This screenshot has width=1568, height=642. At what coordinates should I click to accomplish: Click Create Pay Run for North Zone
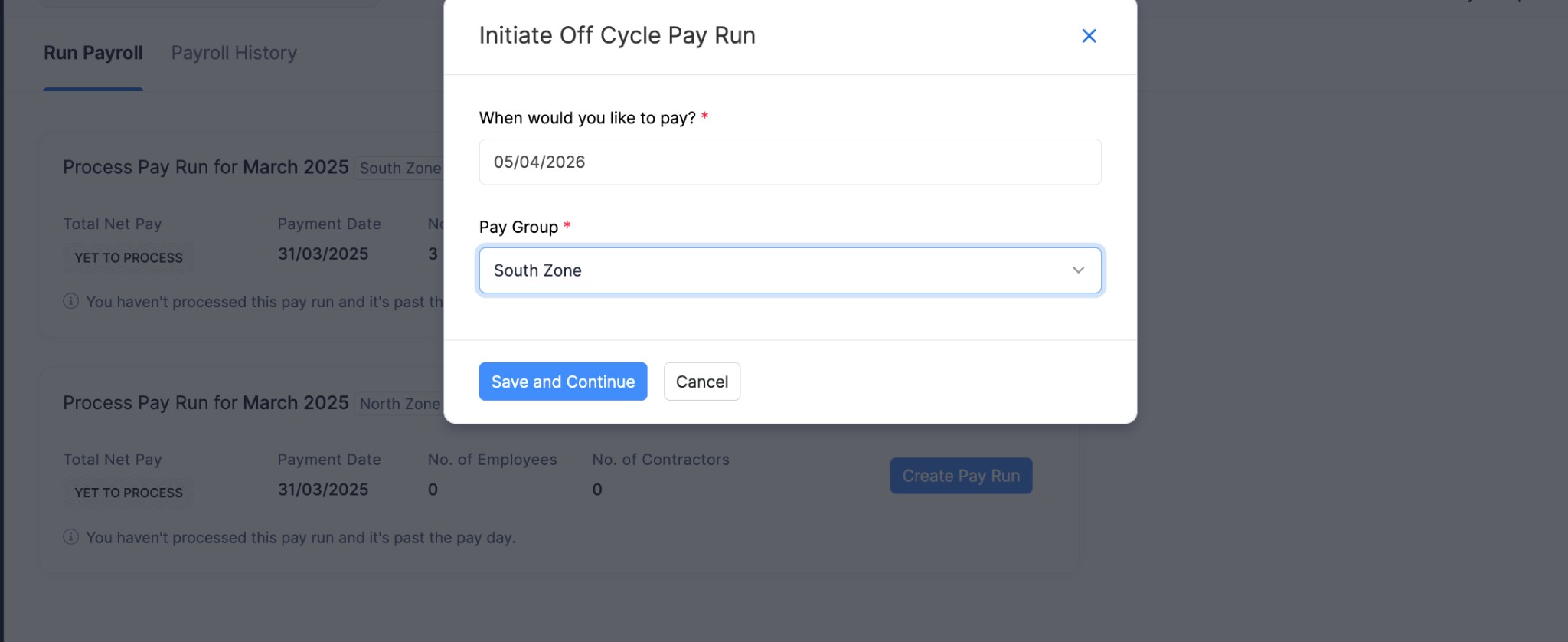(x=961, y=475)
